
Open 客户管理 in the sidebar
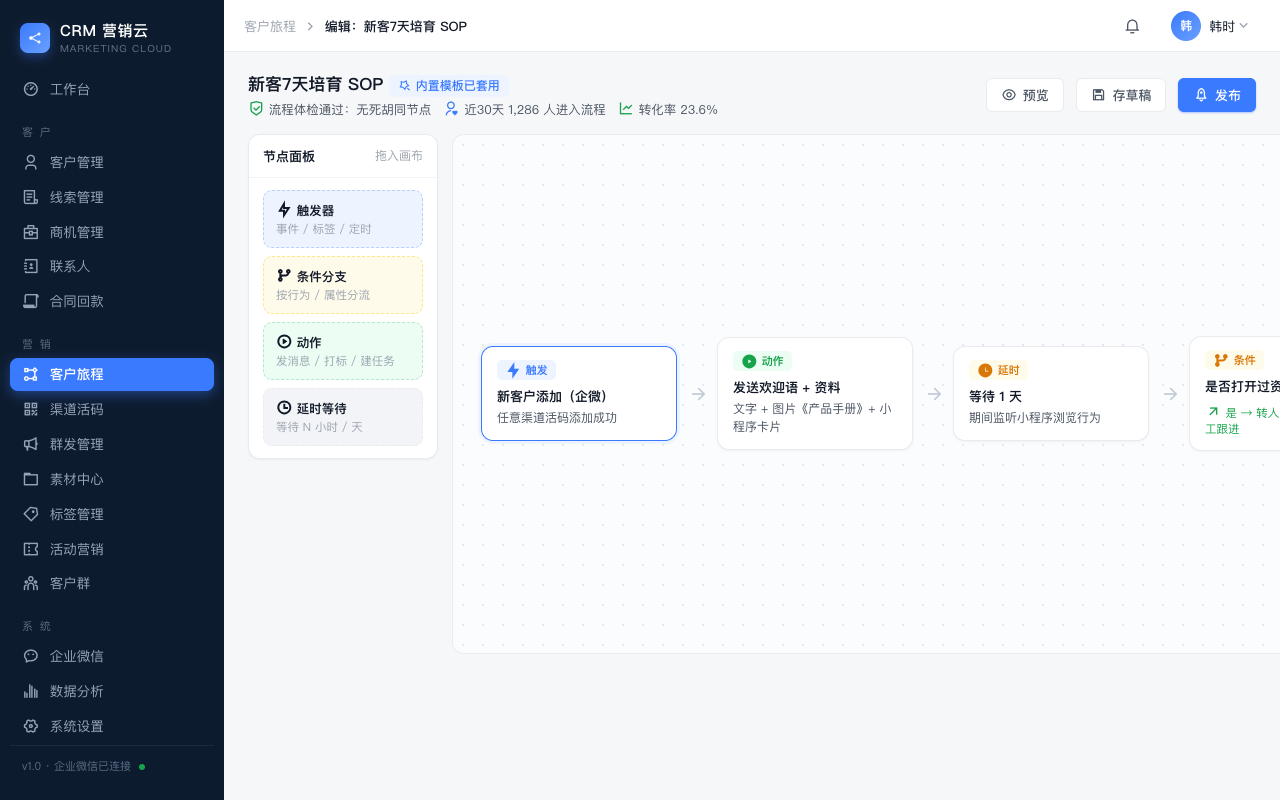click(112, 162)
